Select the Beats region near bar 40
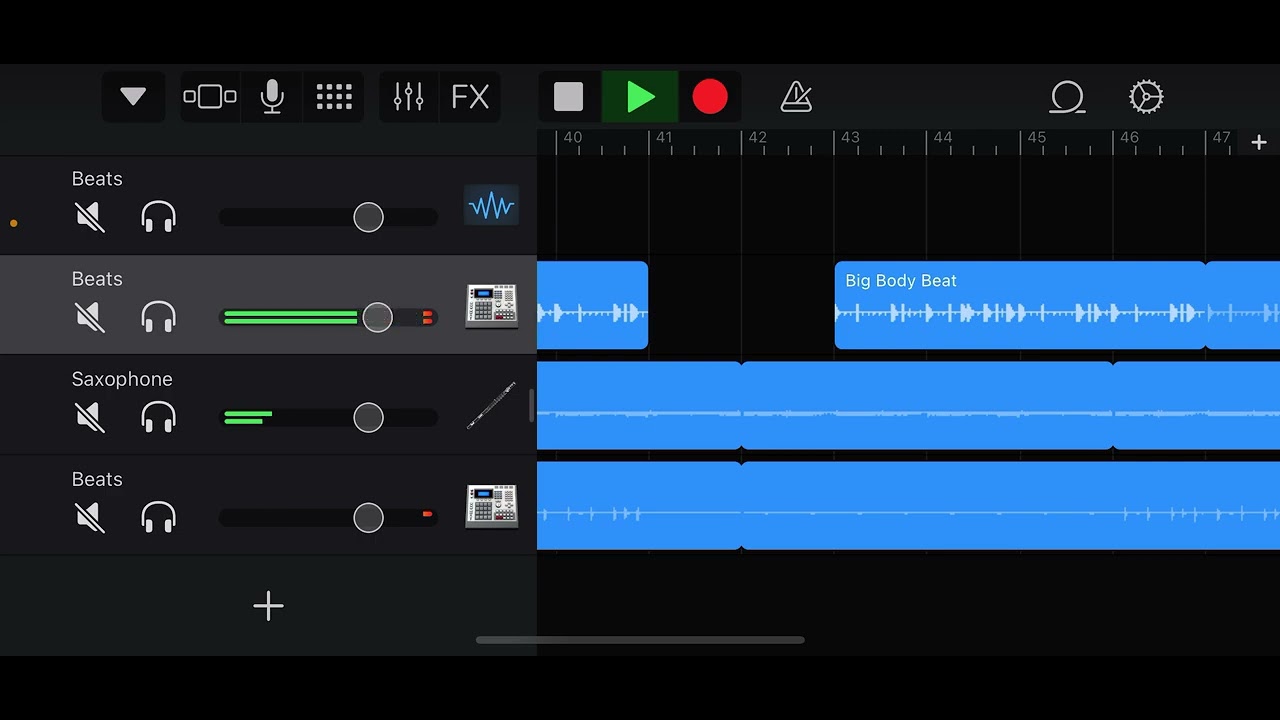 tap(592, 305)
